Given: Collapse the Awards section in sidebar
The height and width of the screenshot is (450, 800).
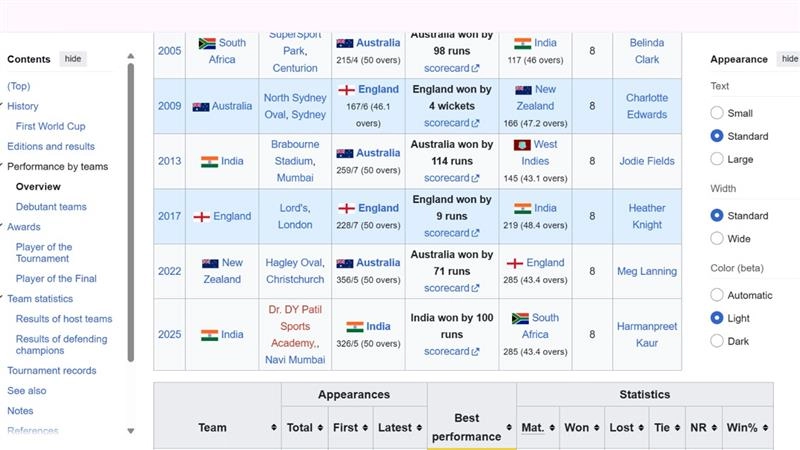Looking at the screenshot, I should click(4, 227).
